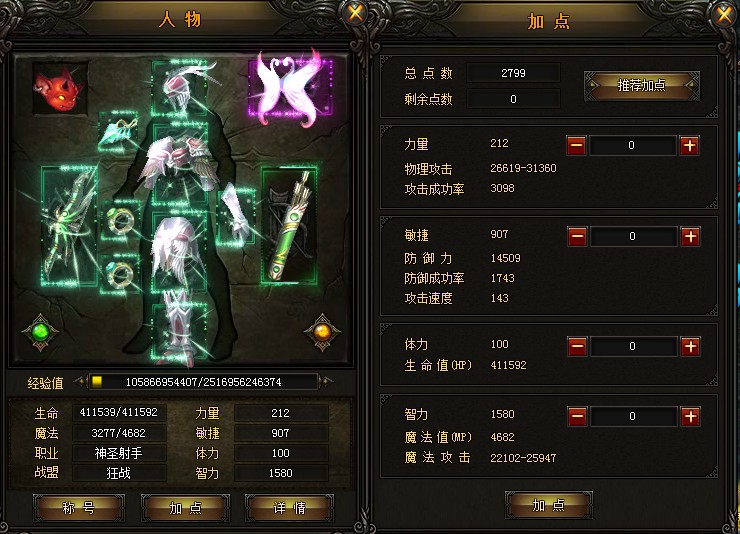
Task: Select the green arrow quiver slot
Action: [289, 225]
